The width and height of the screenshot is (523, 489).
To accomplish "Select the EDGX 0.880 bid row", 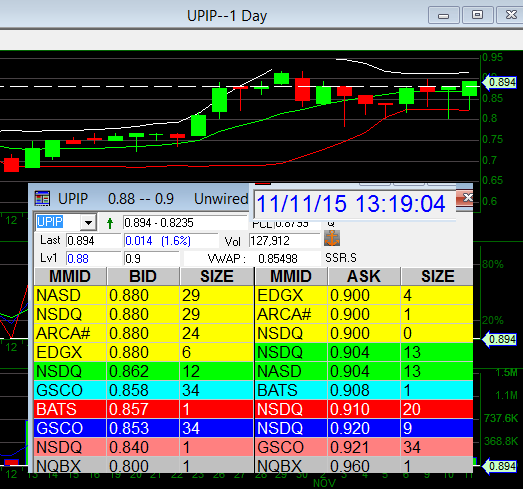I will 144,352.
